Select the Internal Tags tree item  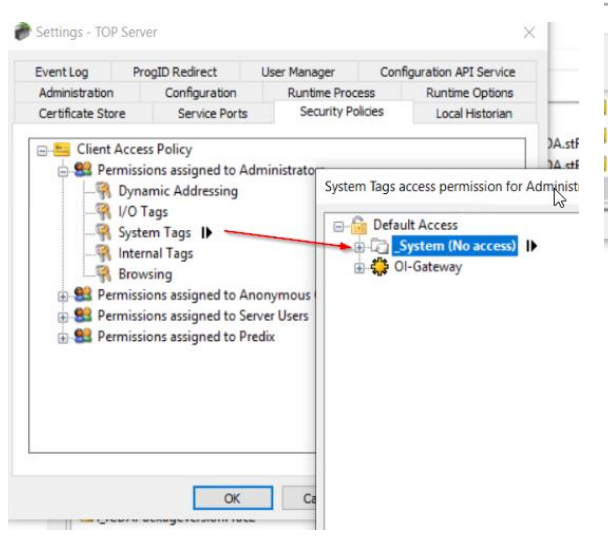coord(155,254)
